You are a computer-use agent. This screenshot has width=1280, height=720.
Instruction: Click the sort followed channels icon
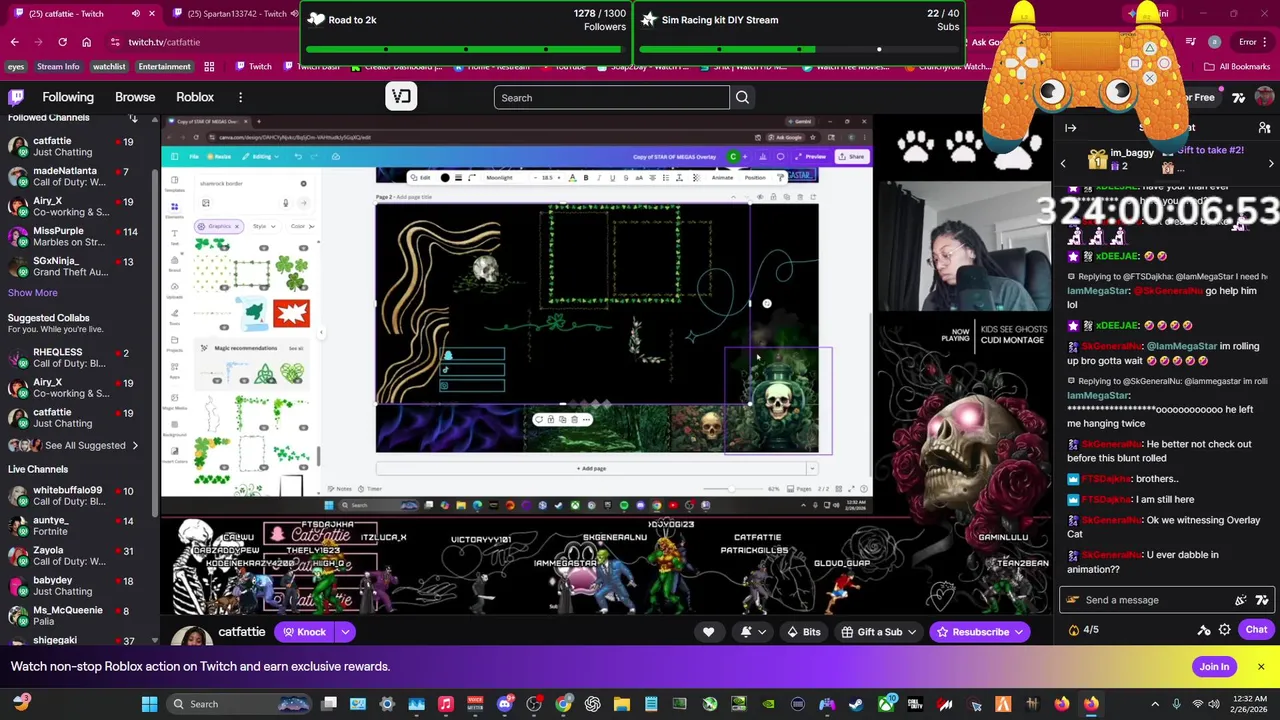point(133,118)
